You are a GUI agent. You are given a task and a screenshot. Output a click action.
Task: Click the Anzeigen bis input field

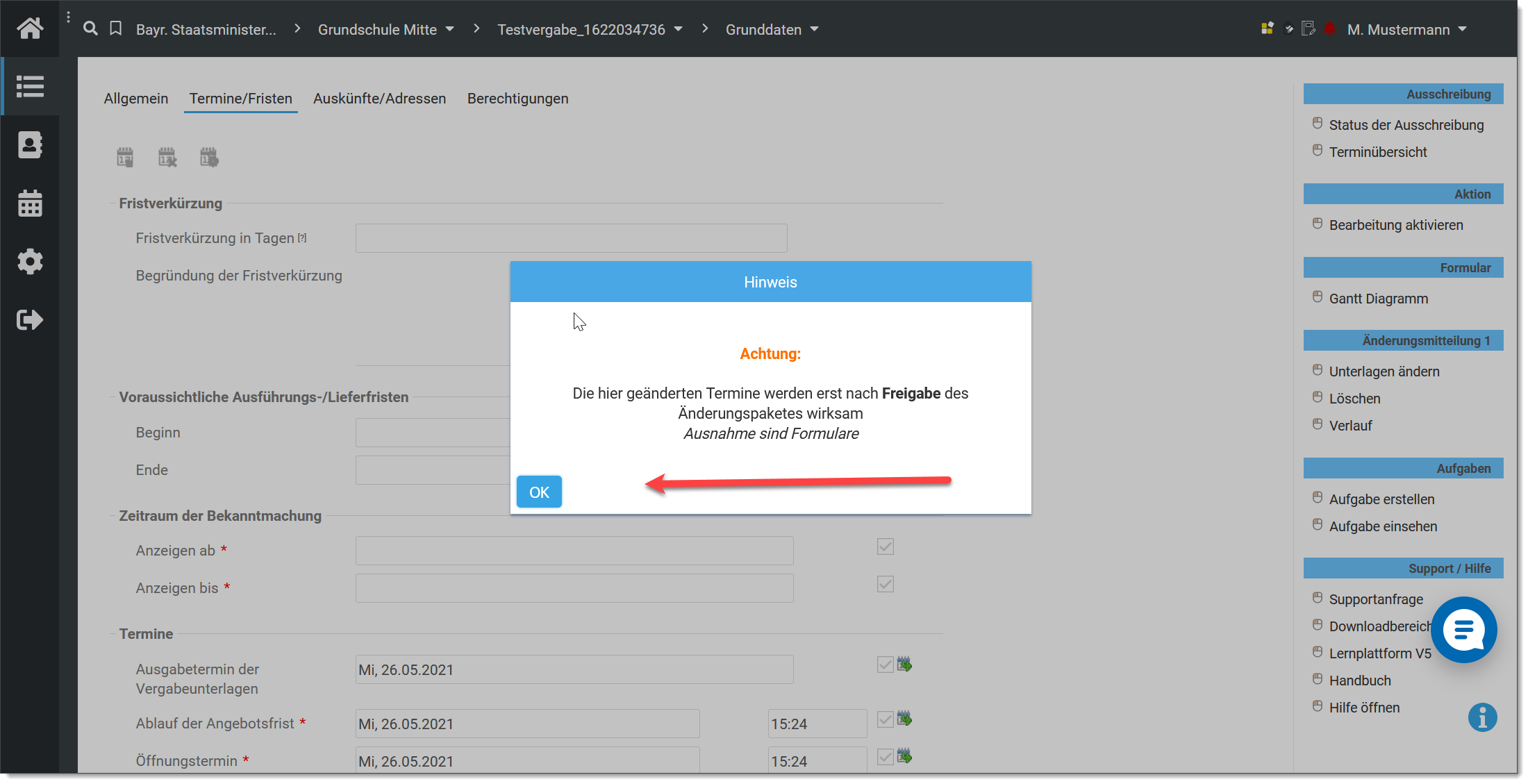(574, 588)
